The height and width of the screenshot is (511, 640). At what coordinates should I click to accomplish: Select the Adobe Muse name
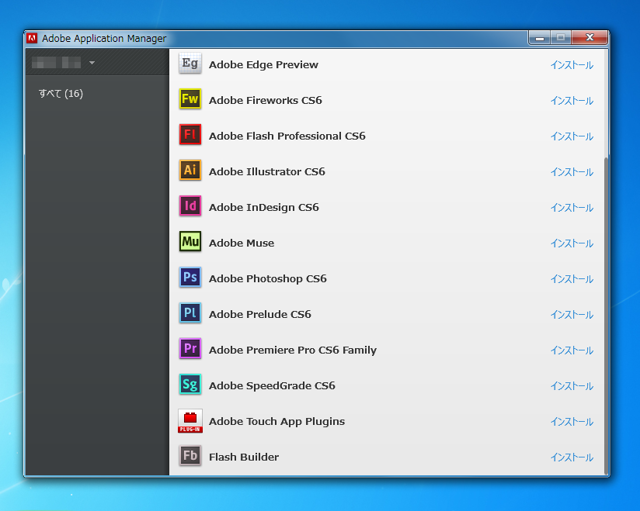[x=241, y=243]
